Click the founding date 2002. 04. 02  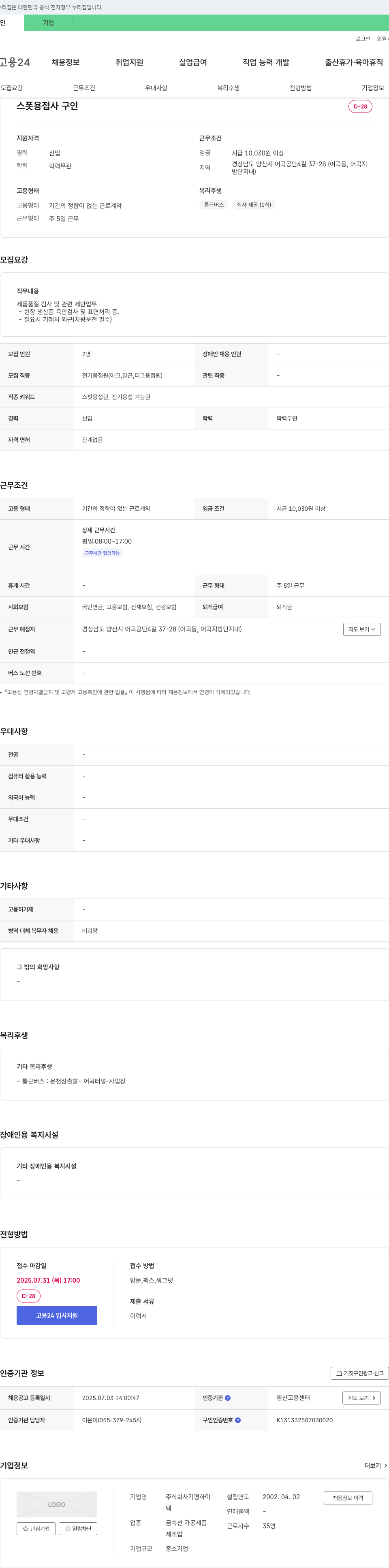coord(281,1497)
